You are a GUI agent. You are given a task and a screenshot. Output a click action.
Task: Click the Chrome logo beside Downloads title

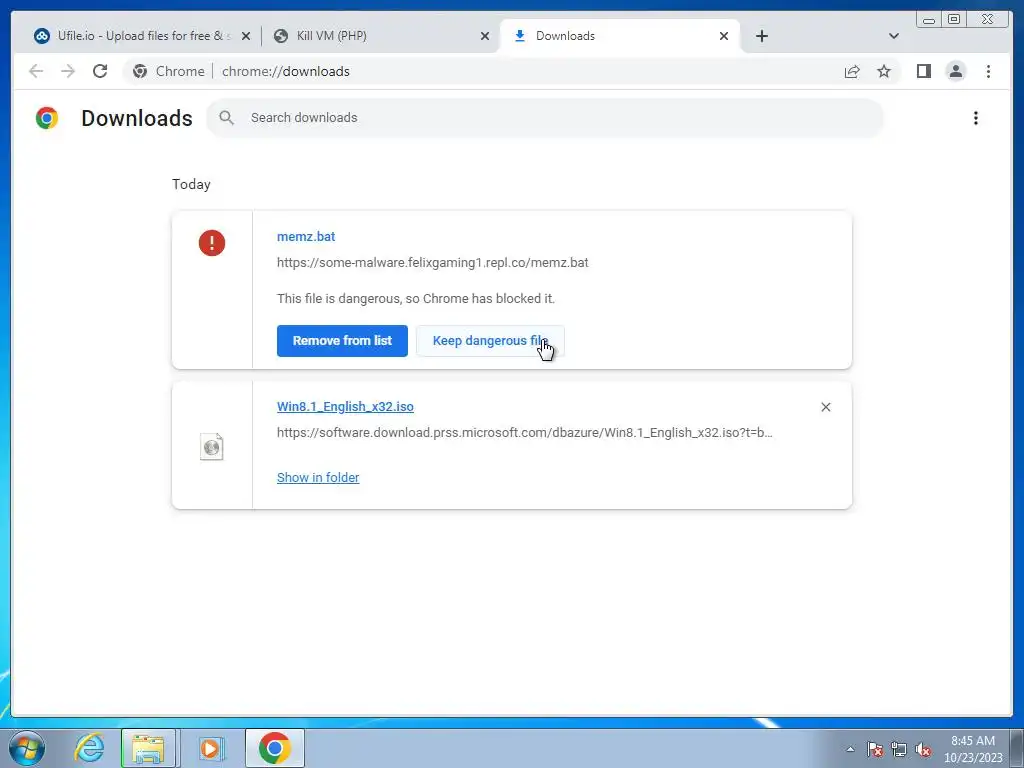tap(47, 118)
